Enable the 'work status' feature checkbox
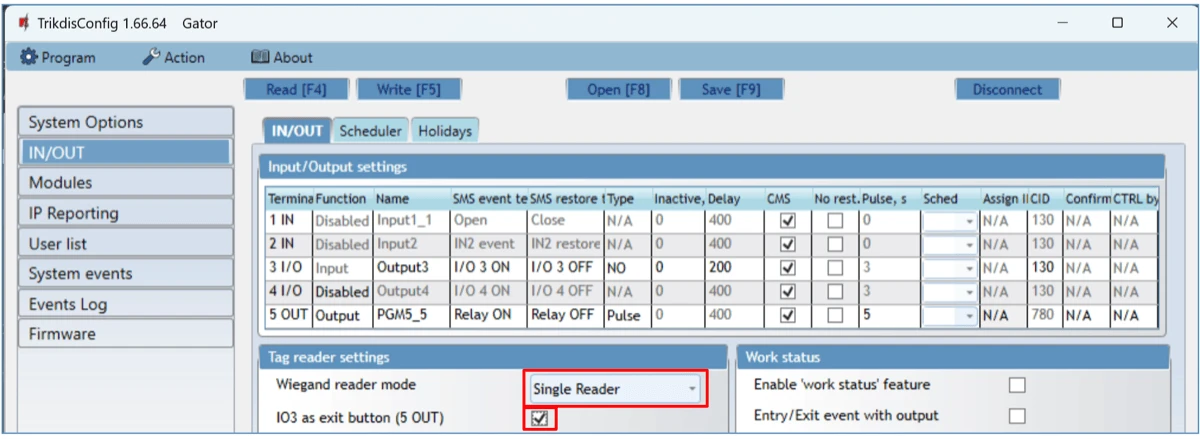This screenshot has width=1200, height=439. [1016, 385]
